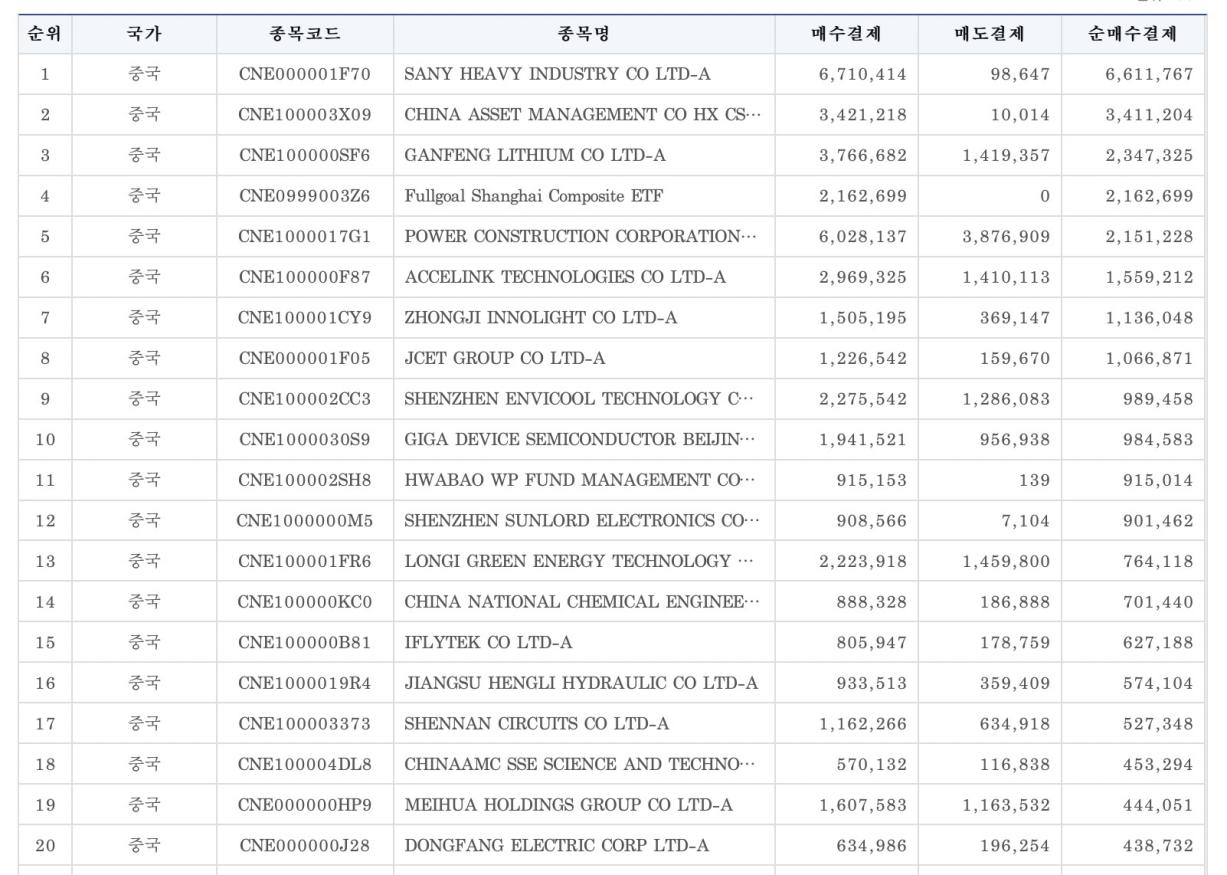Click buy value 1,607,583
Viewport: 1227px width, 875px height.
[862, 803]
